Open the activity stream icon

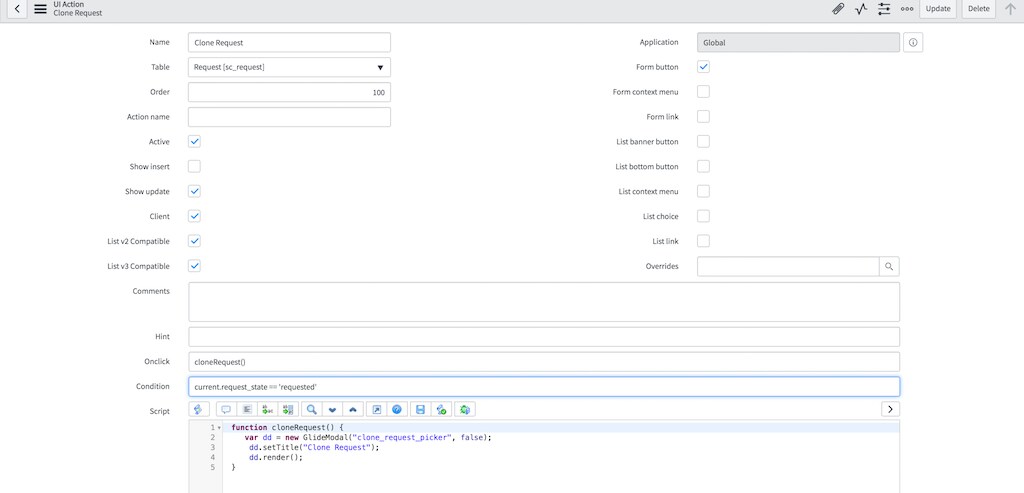tap(861, 9)
